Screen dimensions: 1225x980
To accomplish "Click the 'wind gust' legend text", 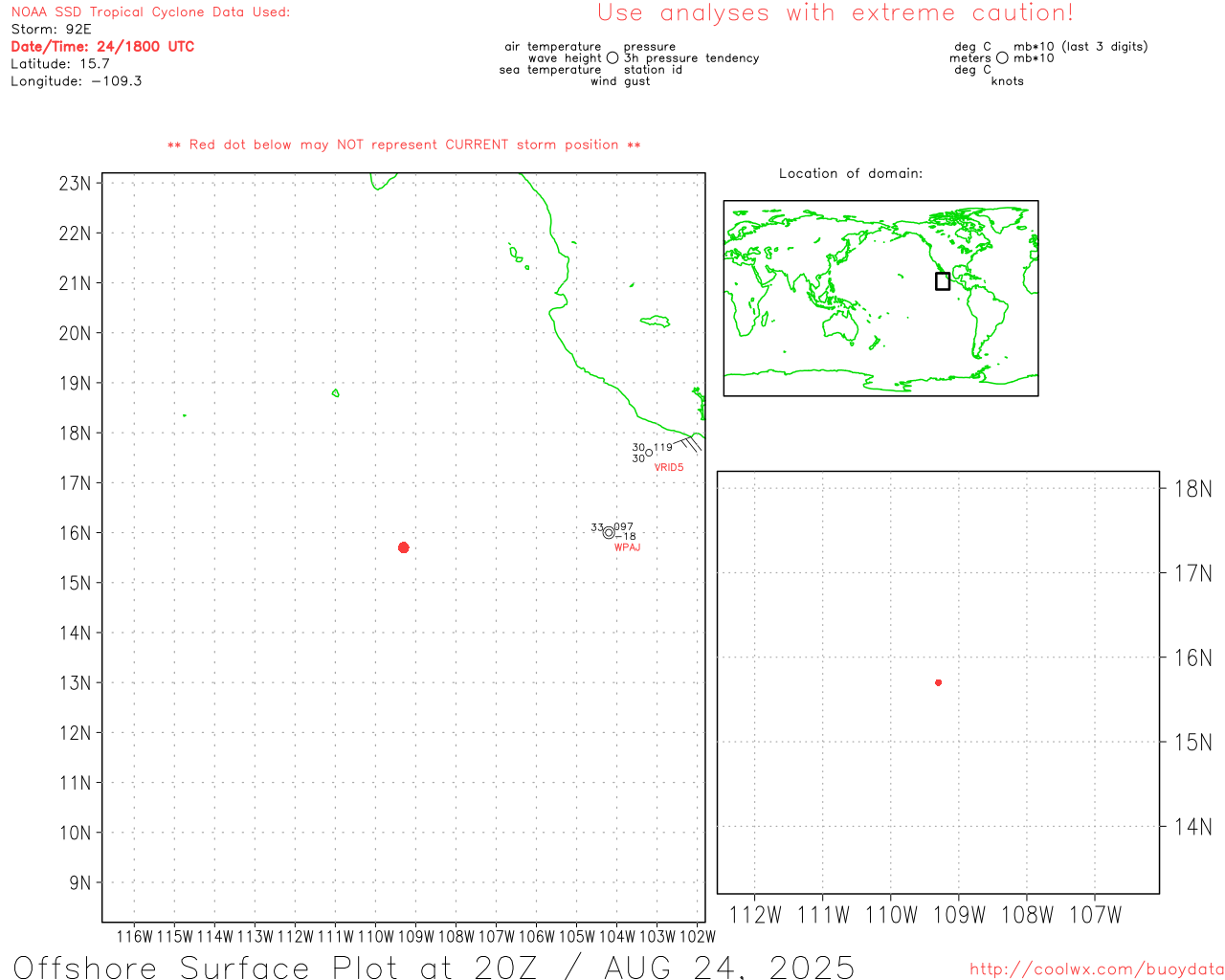I will pyautogui.click(x=620, y=81).
